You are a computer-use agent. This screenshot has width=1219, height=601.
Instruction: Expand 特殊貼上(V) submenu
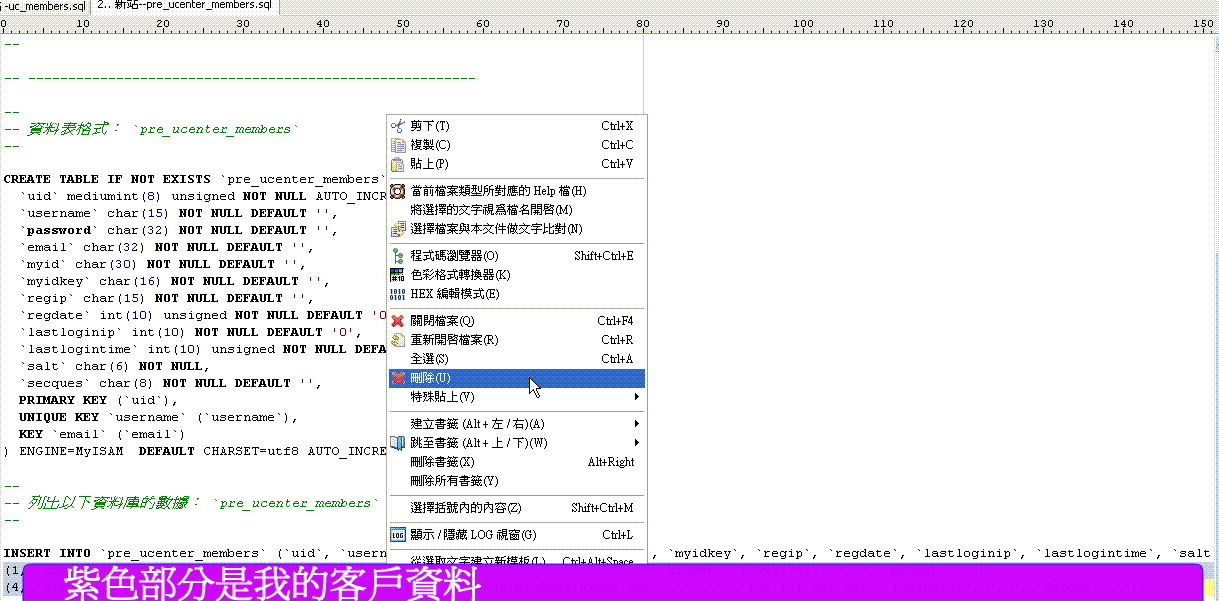(x=516, y=397)
